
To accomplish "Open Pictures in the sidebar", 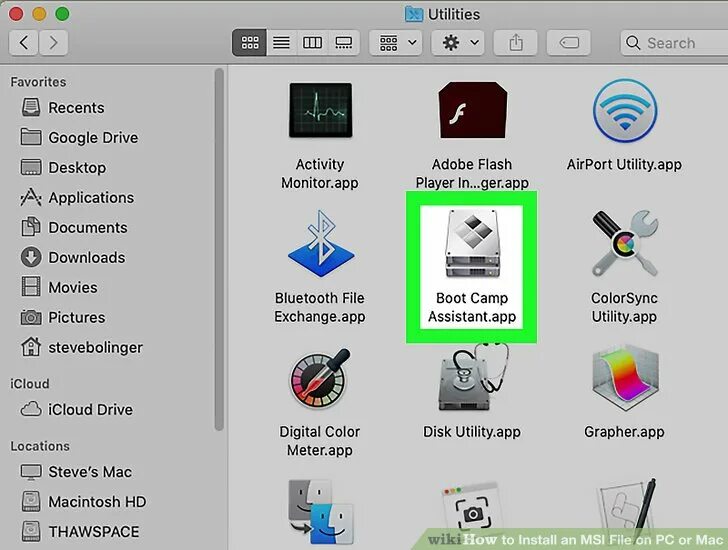I will (x=63, y=317).
